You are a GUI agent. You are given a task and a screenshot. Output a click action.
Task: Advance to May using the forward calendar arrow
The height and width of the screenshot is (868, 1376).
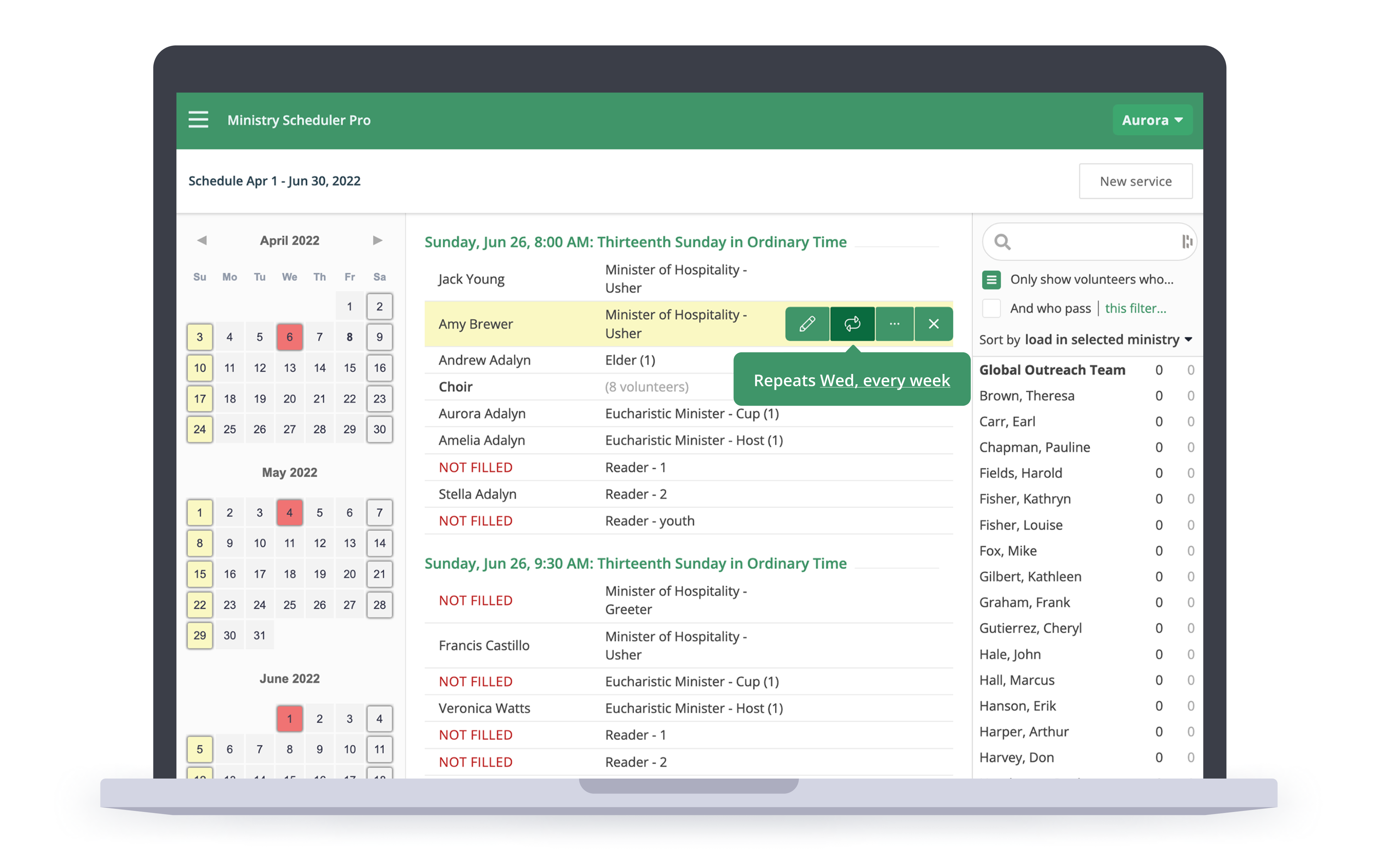(377, 240)
